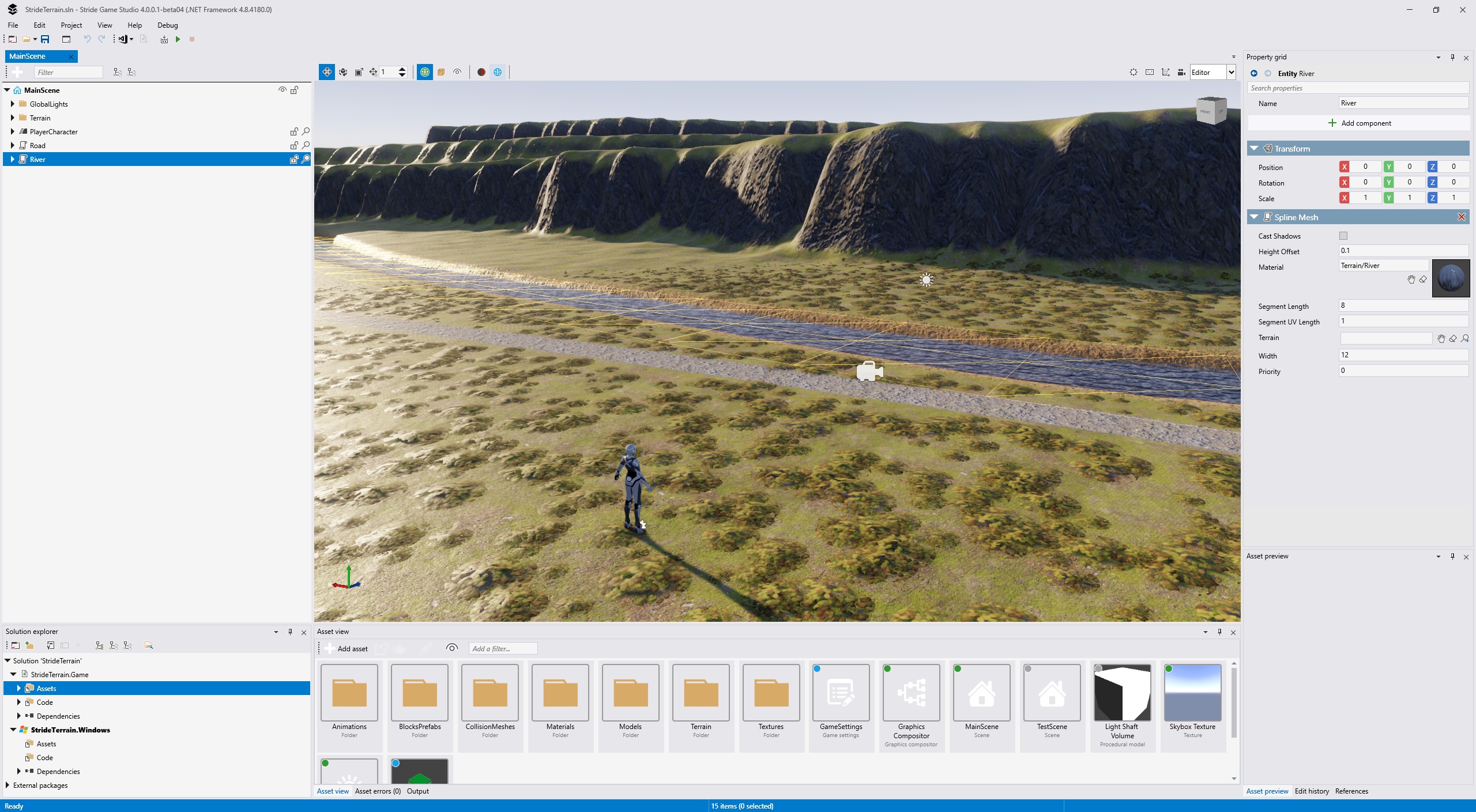Click the Add asset button
This screenshot has width=1476, height=812.
(x=346, y=649)
